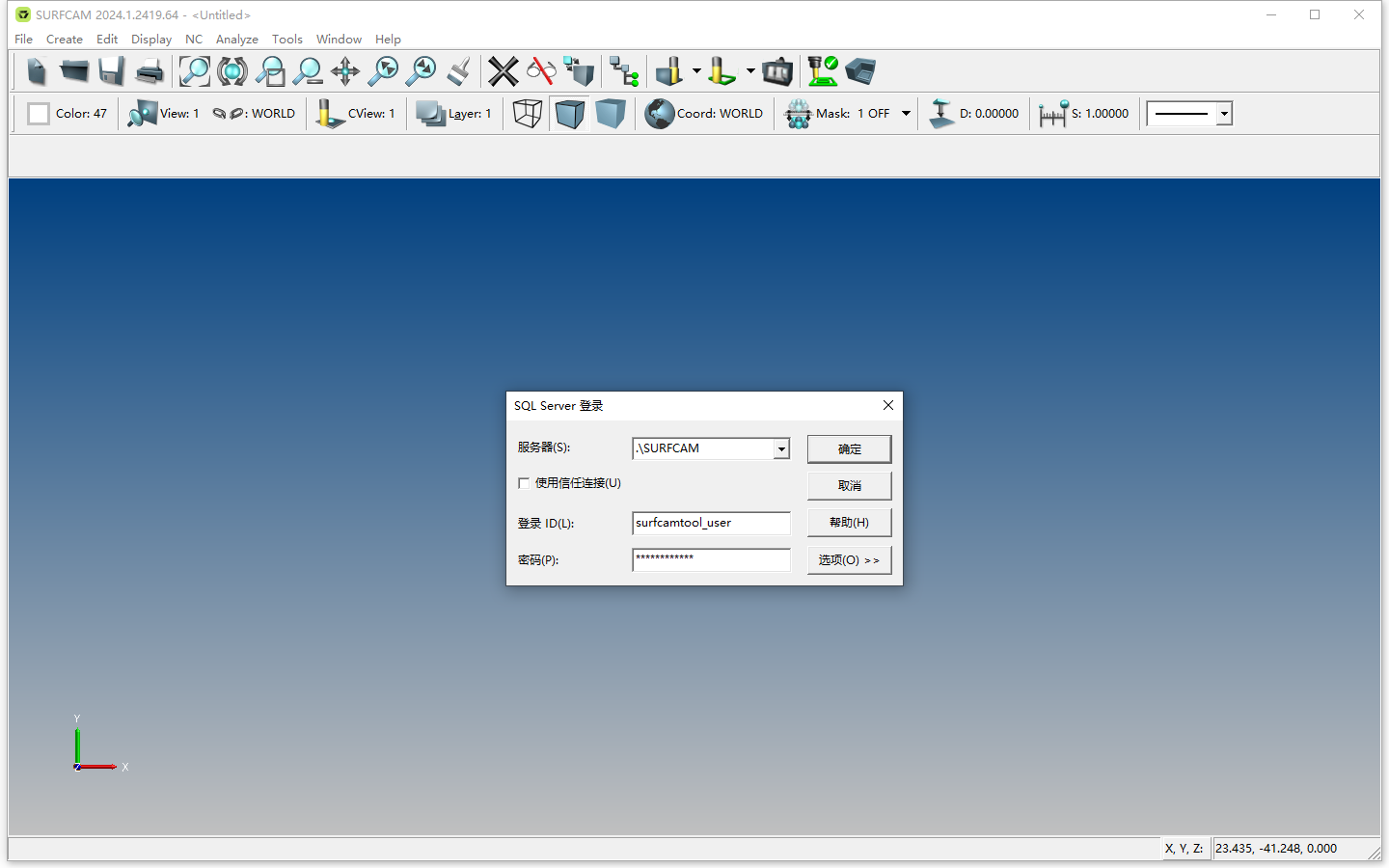
Task: Select the shaded with edges cube icon
Action: [570, 114]
